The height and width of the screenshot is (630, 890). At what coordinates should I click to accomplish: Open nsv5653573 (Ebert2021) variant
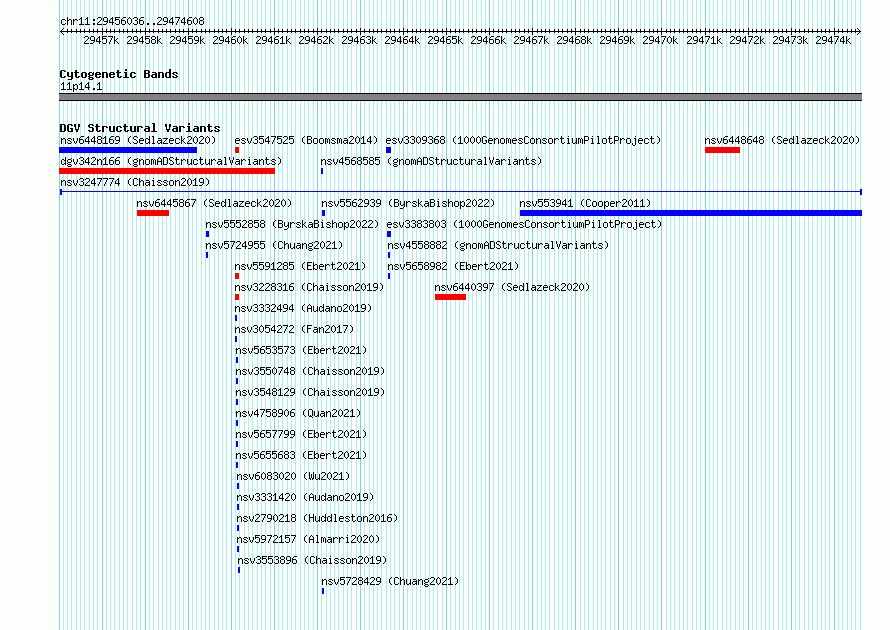pos(301,350)
